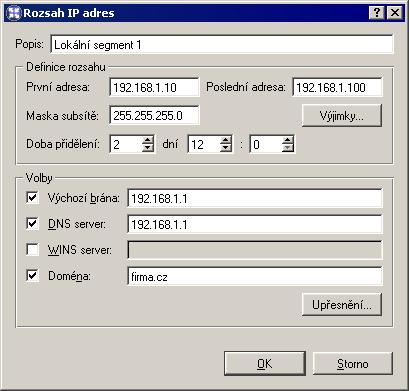Uncheck the DNS server checkbox
The height and width of the screenshot is (391, 409).
[x=32, y=224]
